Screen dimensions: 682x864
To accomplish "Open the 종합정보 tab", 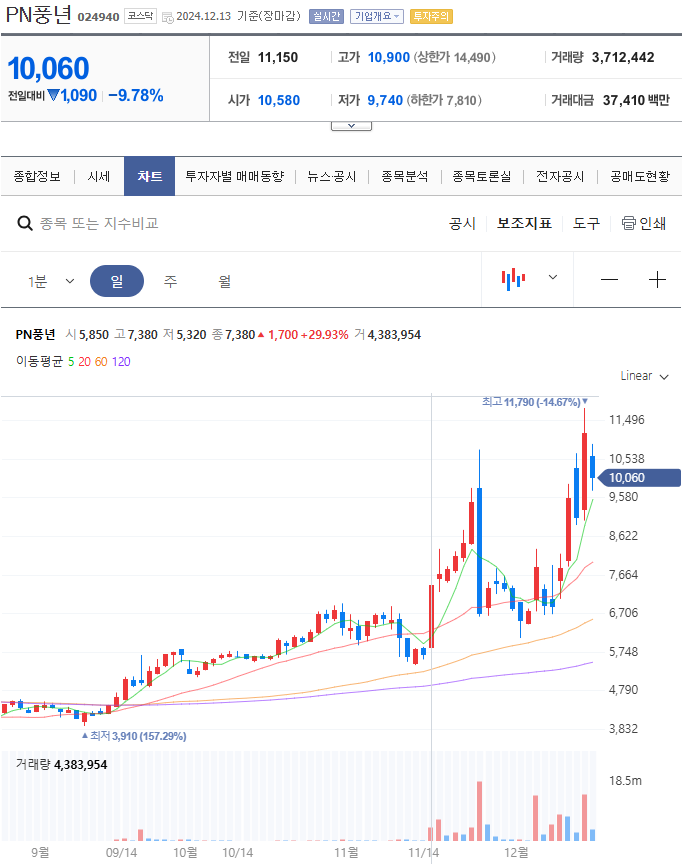I will (x=37, y=176).
